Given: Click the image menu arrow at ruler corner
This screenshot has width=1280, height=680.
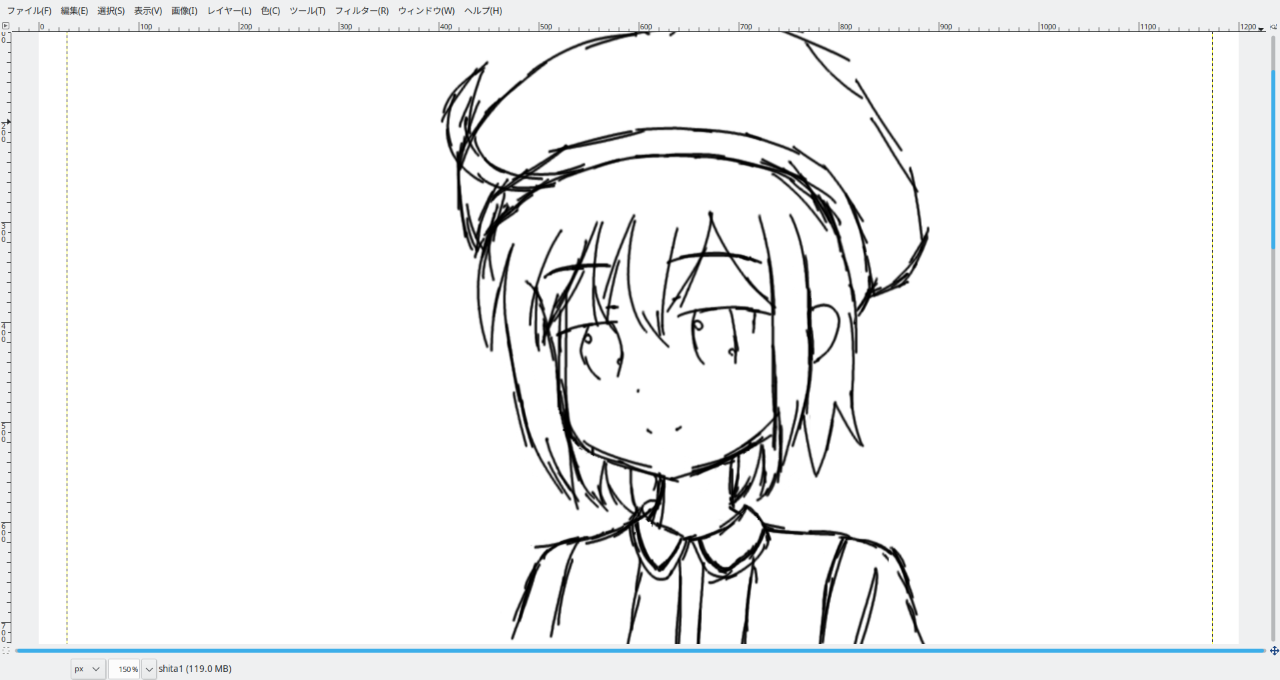Looking at the screenshot, I should click(x=5, y=26).
